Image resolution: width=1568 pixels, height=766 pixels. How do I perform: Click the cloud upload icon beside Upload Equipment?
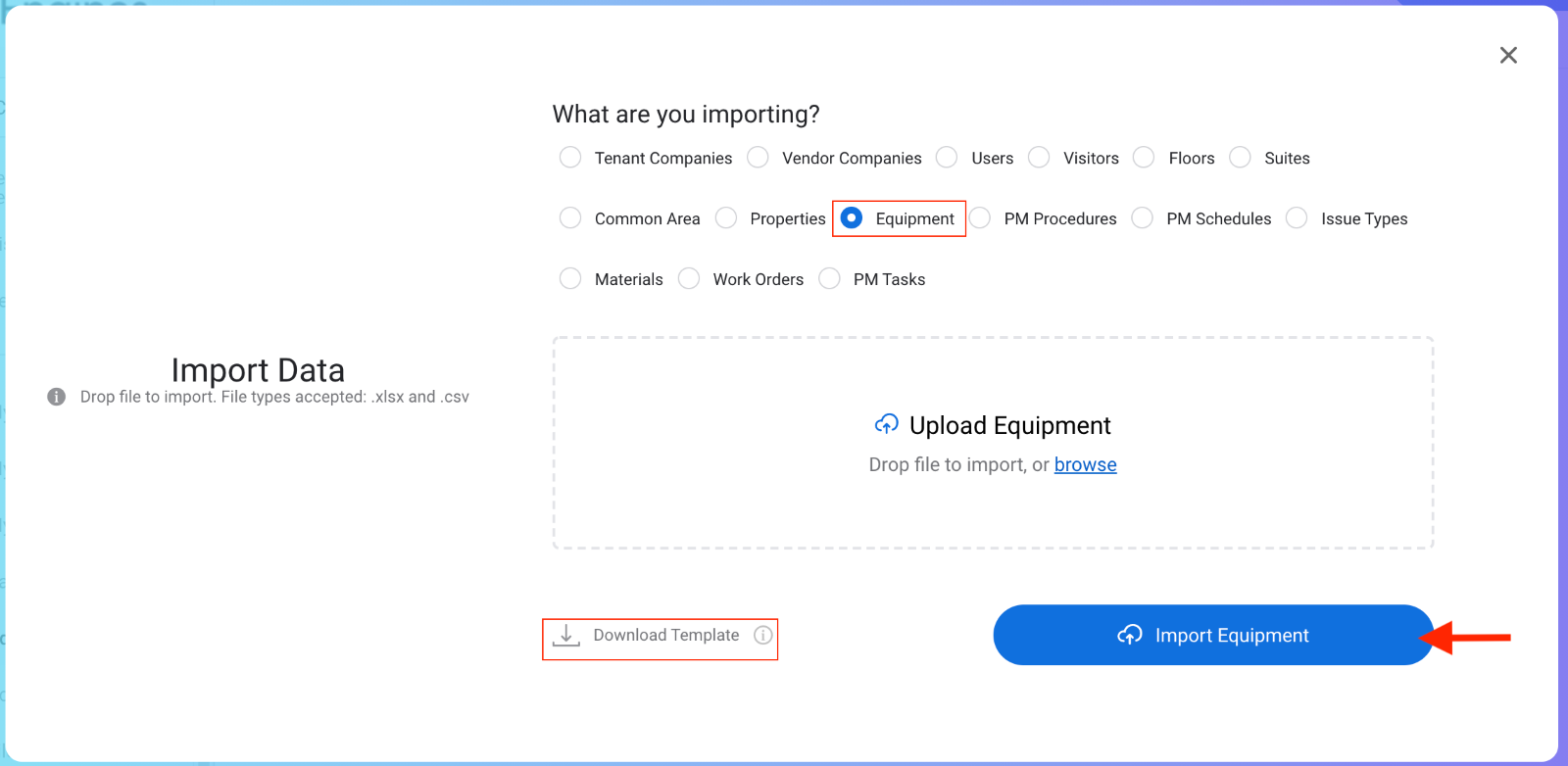[x=887, y=424]
